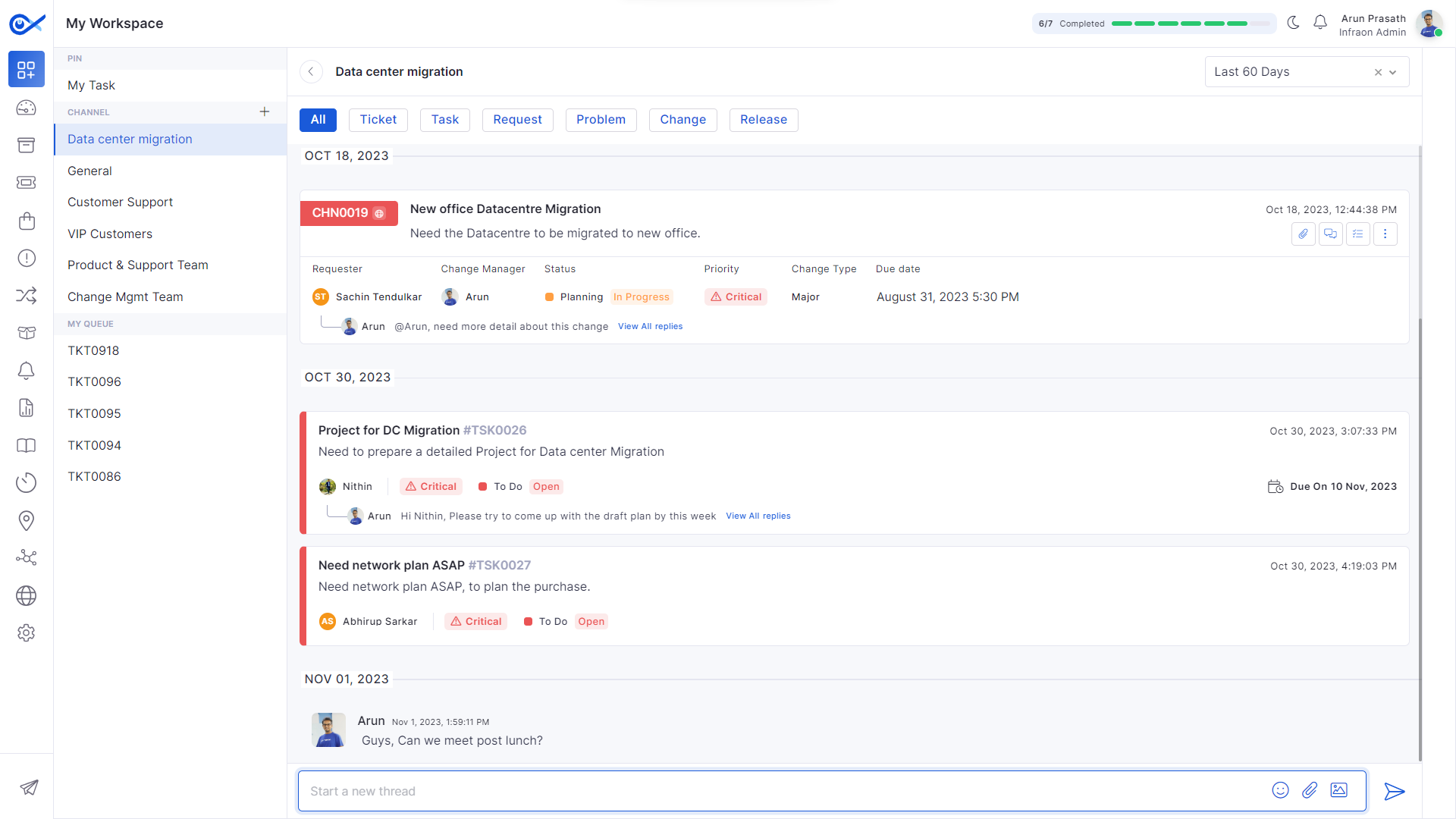Open the checklist icon on CHN0019 card
Viewport: 1456px width, 819px height.
pyautogui.click(x=1358, y=234)
